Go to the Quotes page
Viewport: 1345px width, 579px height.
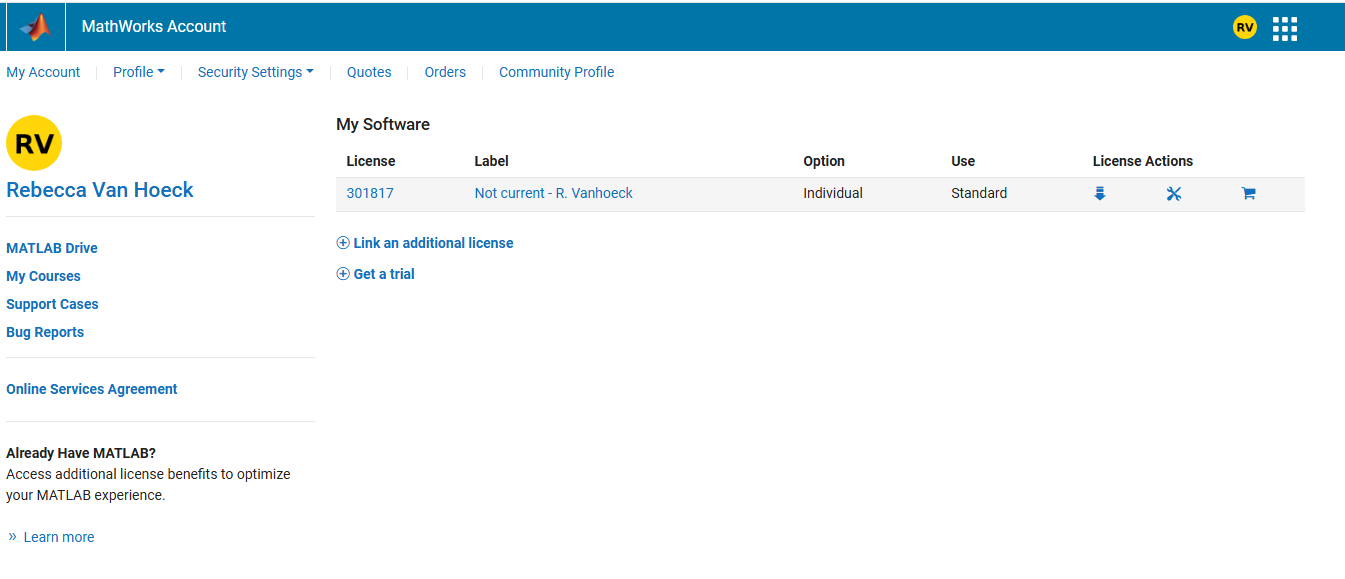coord(369,72)
